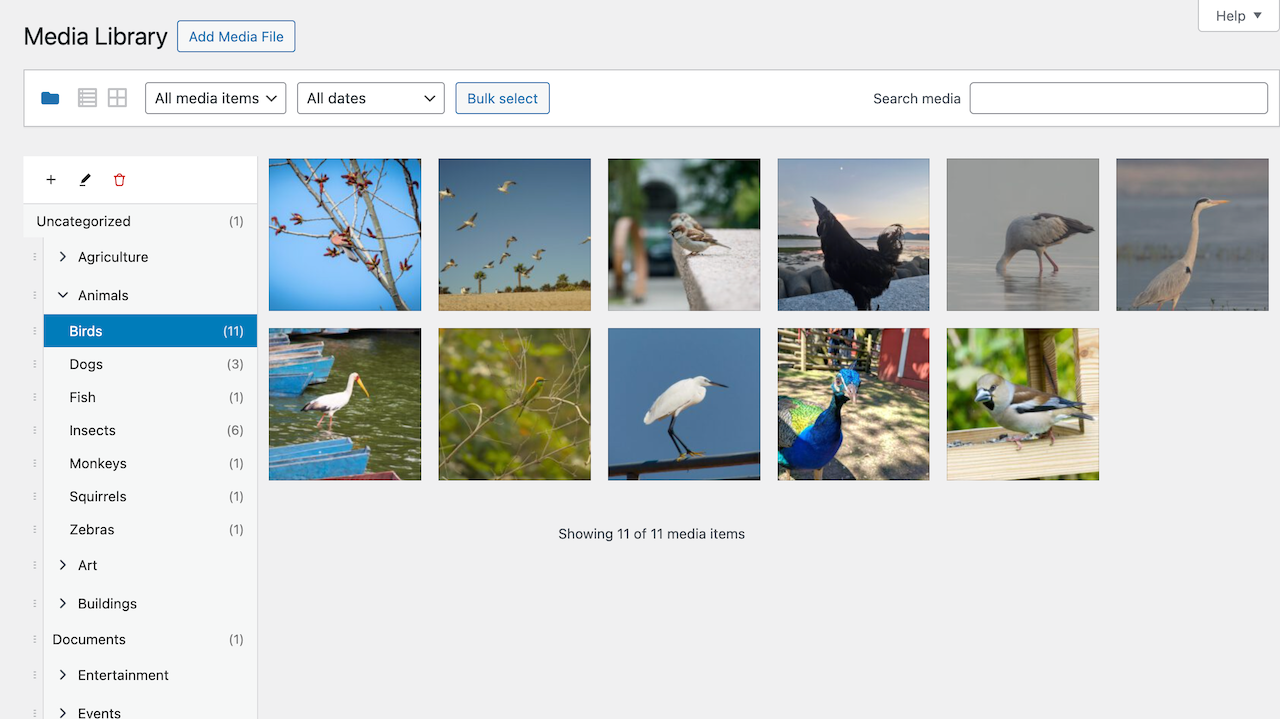1280x719 pixels.
Task: Expand the Events folder chevron
Action: pyautogui.click(x=63, y=713)
